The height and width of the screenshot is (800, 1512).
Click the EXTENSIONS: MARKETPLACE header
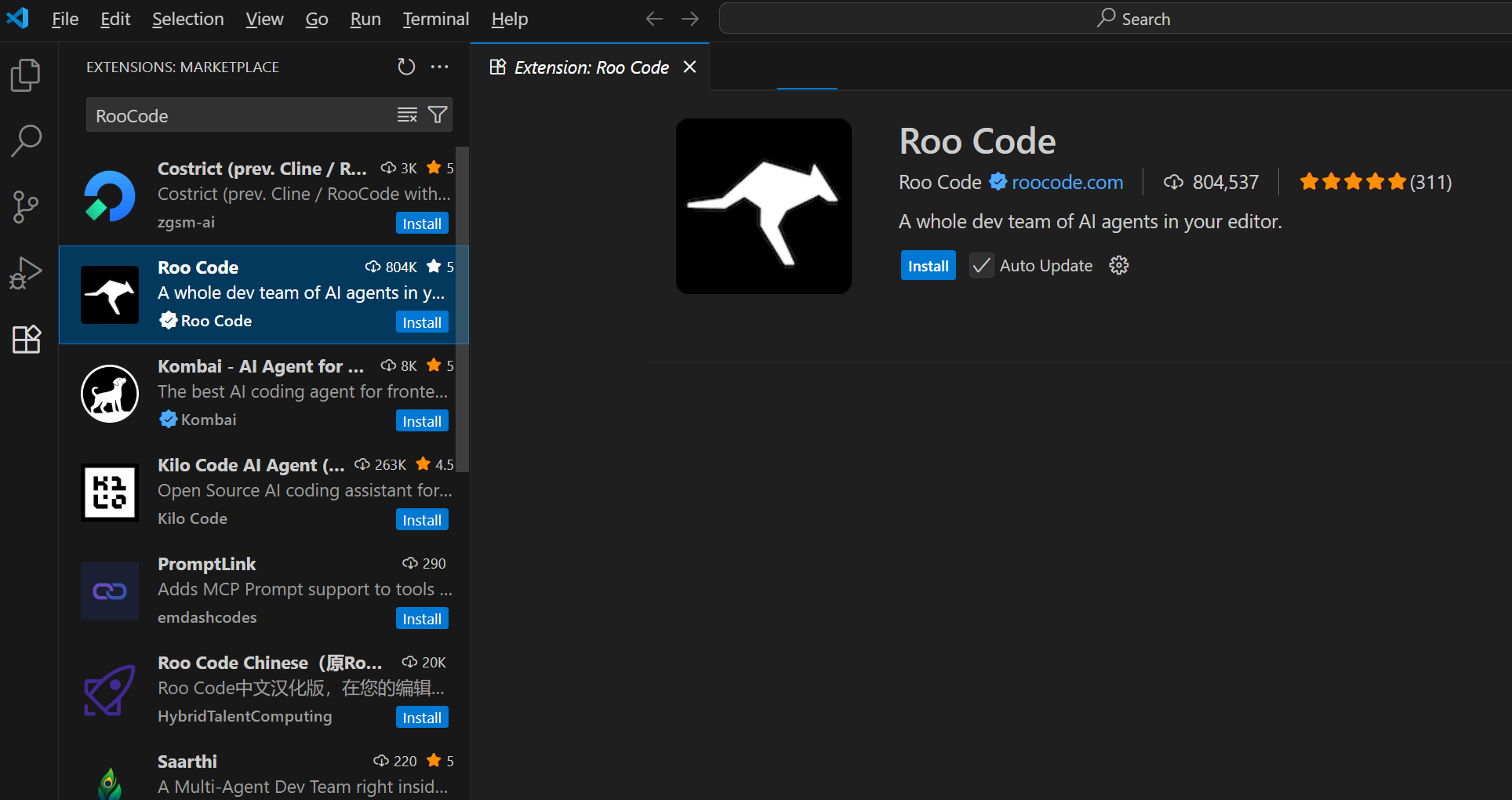coord(183,67)
